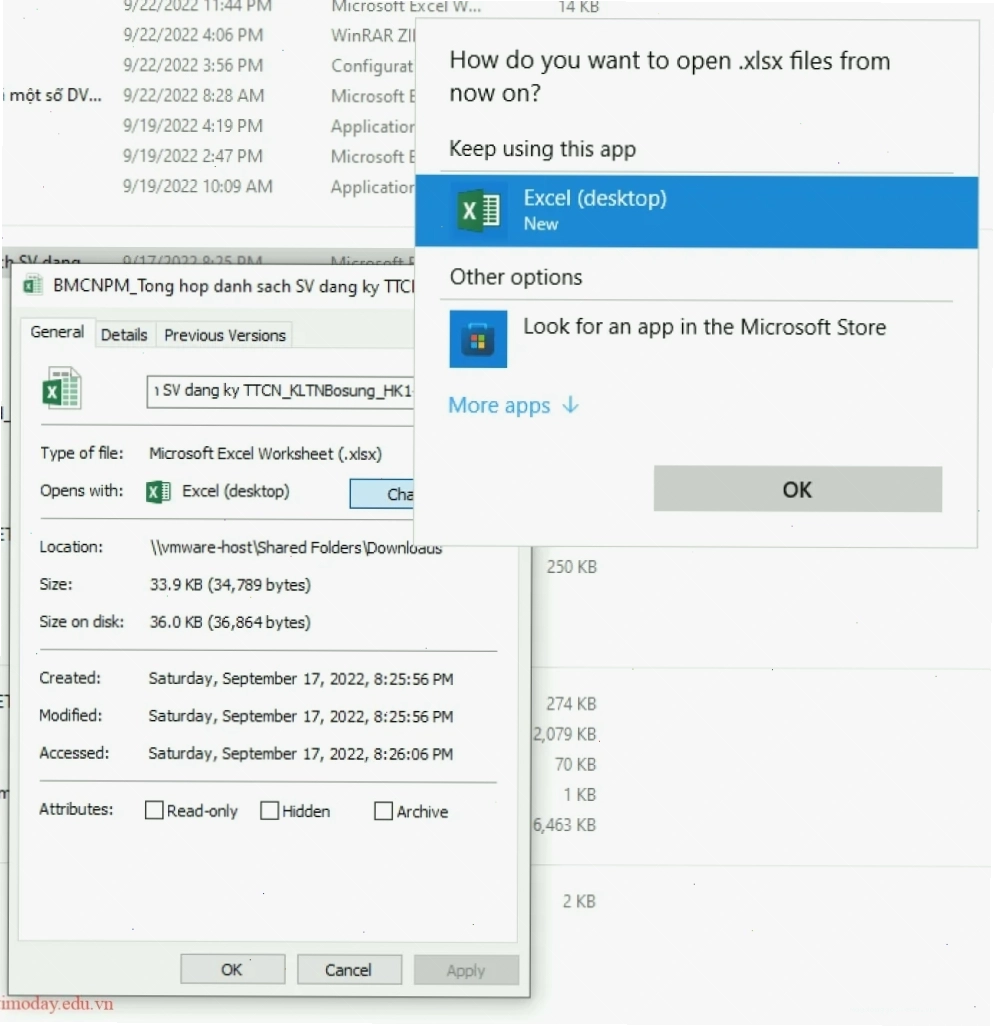The height and width of the screenshot is (1026, 994).
Task: Click the Accessed date value 8:26:06 PM
Action: (x=300, y=754)
